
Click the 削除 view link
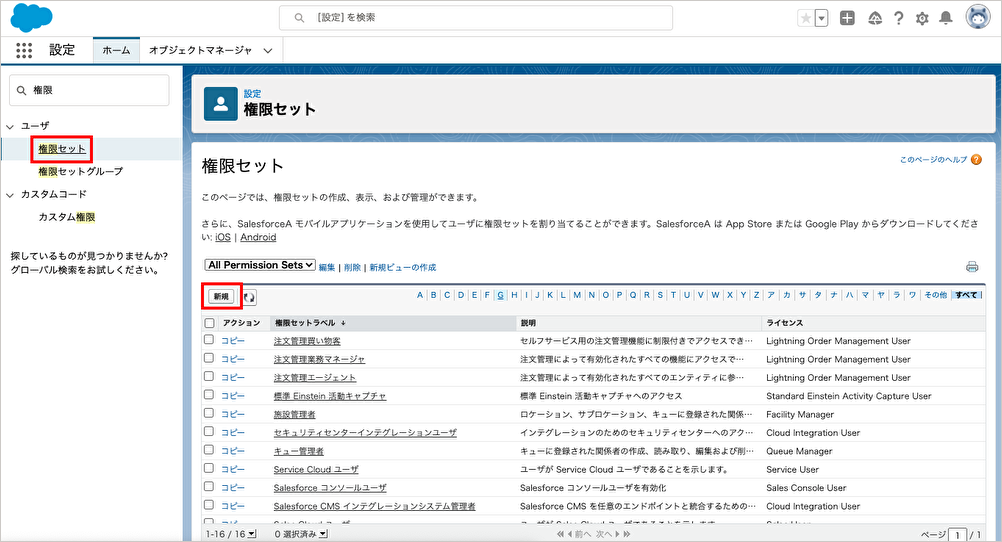(352, 268)
